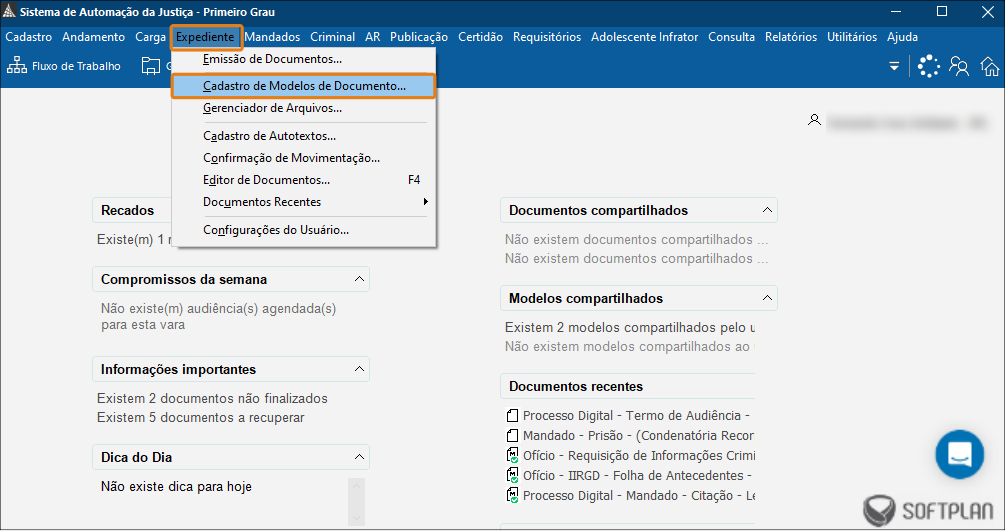Select Gerenciador de Arquivos entry
The height and width of the screenshot is (531, 1005).
[x=304, y=108]
